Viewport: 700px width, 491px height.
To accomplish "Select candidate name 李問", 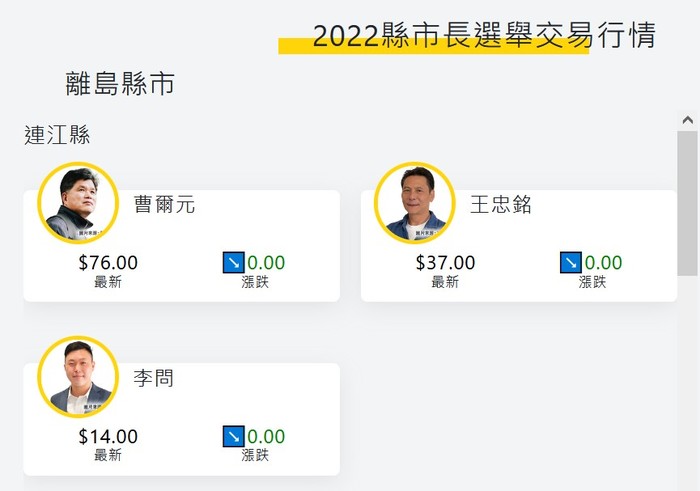I will tap(154, 378).
